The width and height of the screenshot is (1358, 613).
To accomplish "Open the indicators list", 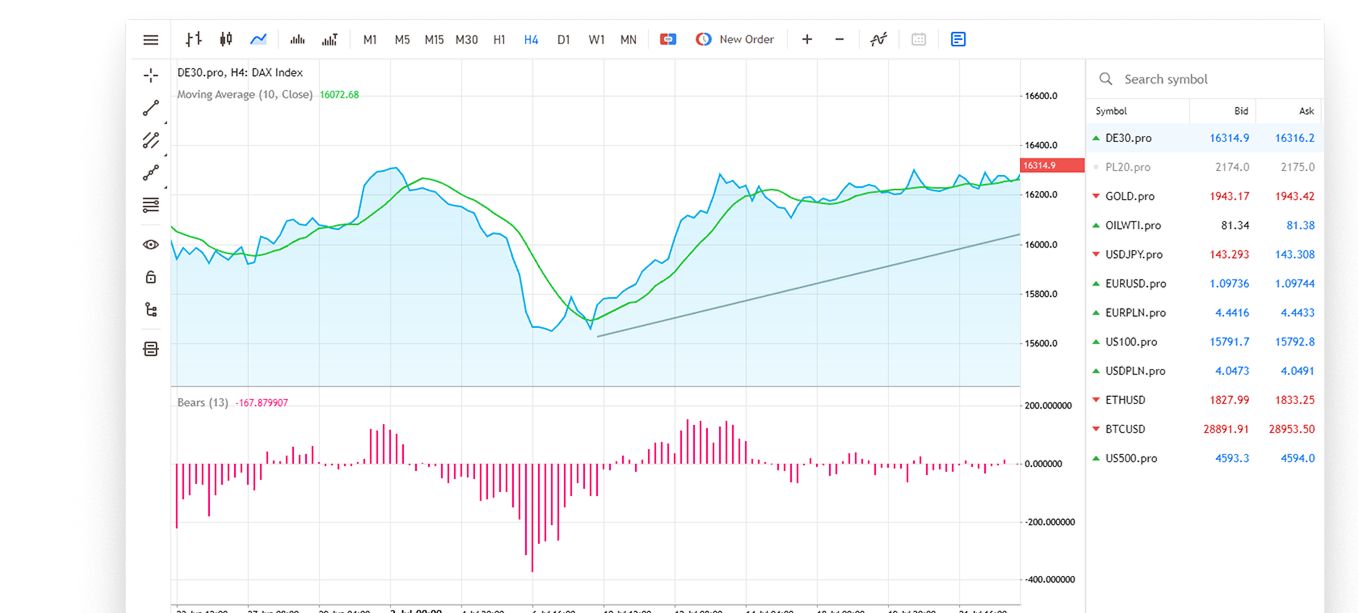I will click(x=878, y=40).
